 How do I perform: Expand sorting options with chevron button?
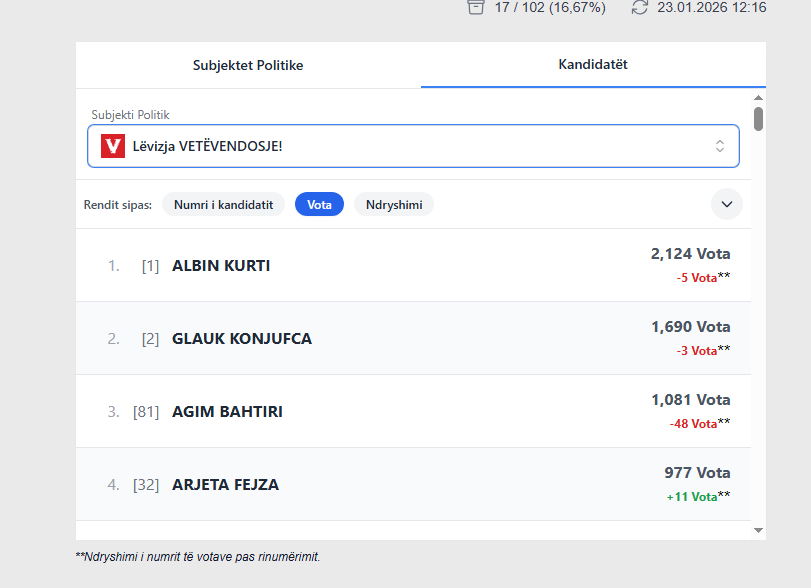726,204
